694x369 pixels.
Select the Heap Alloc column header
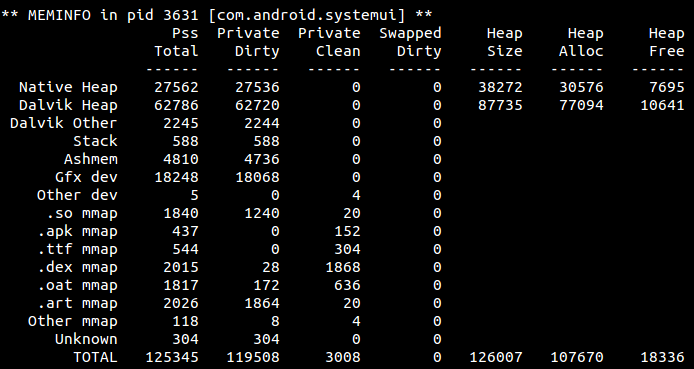581,42
